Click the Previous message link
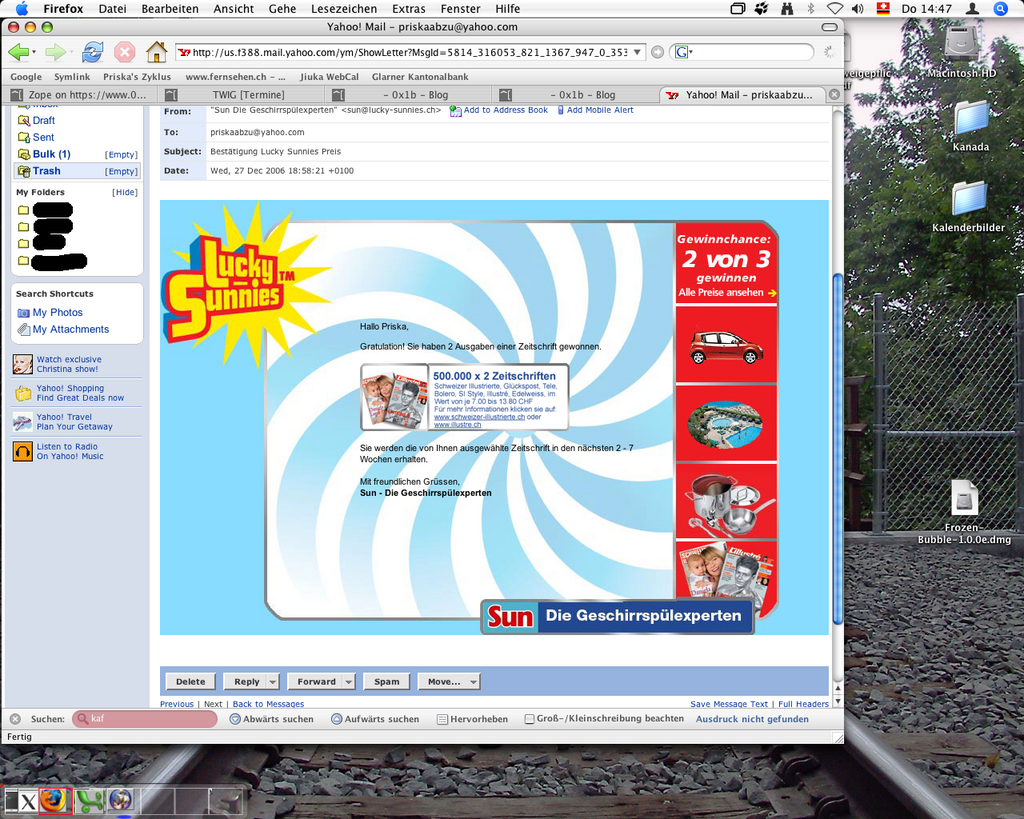The width and height of the screenshot is (1024, 819). 177,704
